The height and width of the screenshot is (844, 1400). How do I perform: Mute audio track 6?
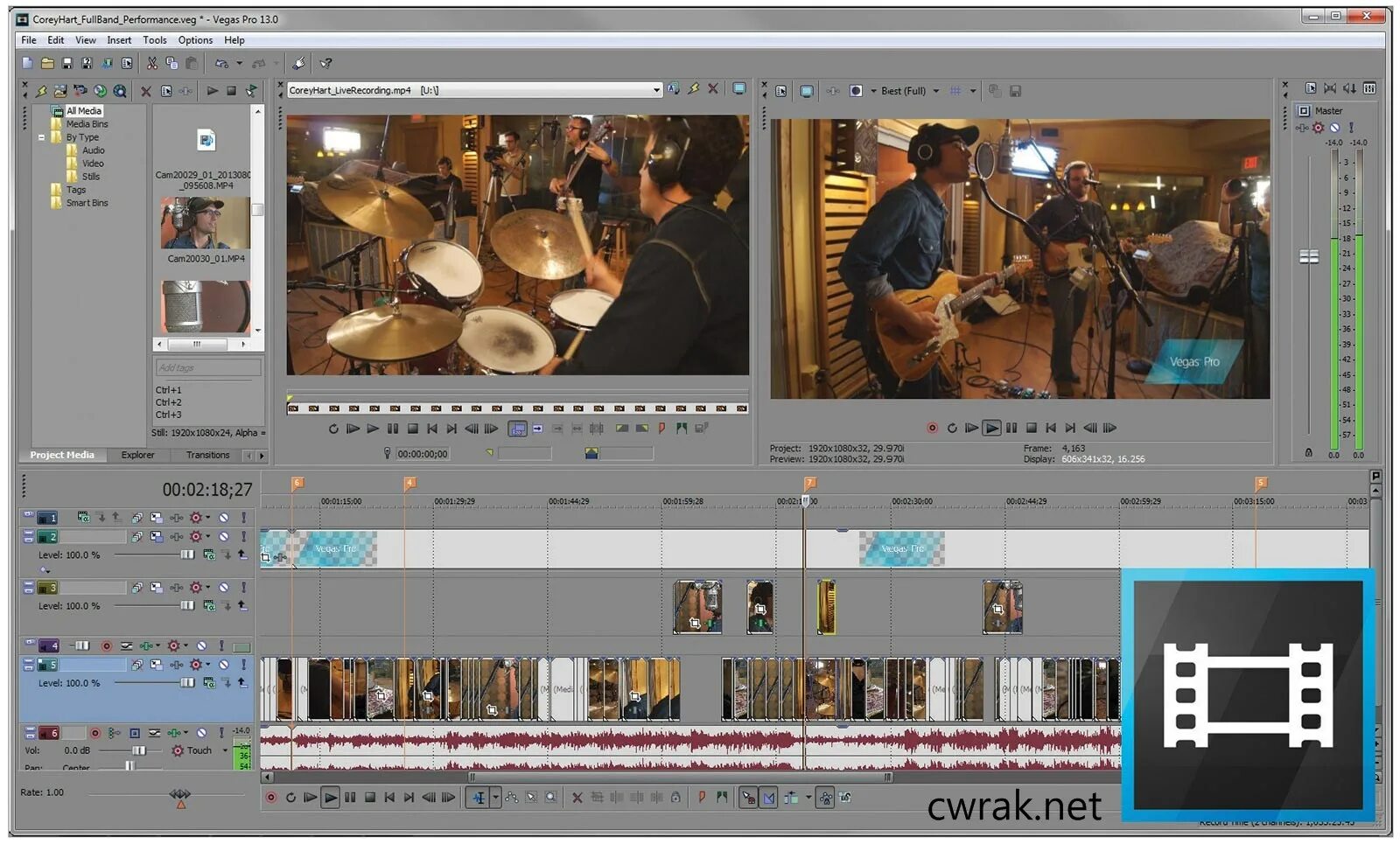point(202,733)
